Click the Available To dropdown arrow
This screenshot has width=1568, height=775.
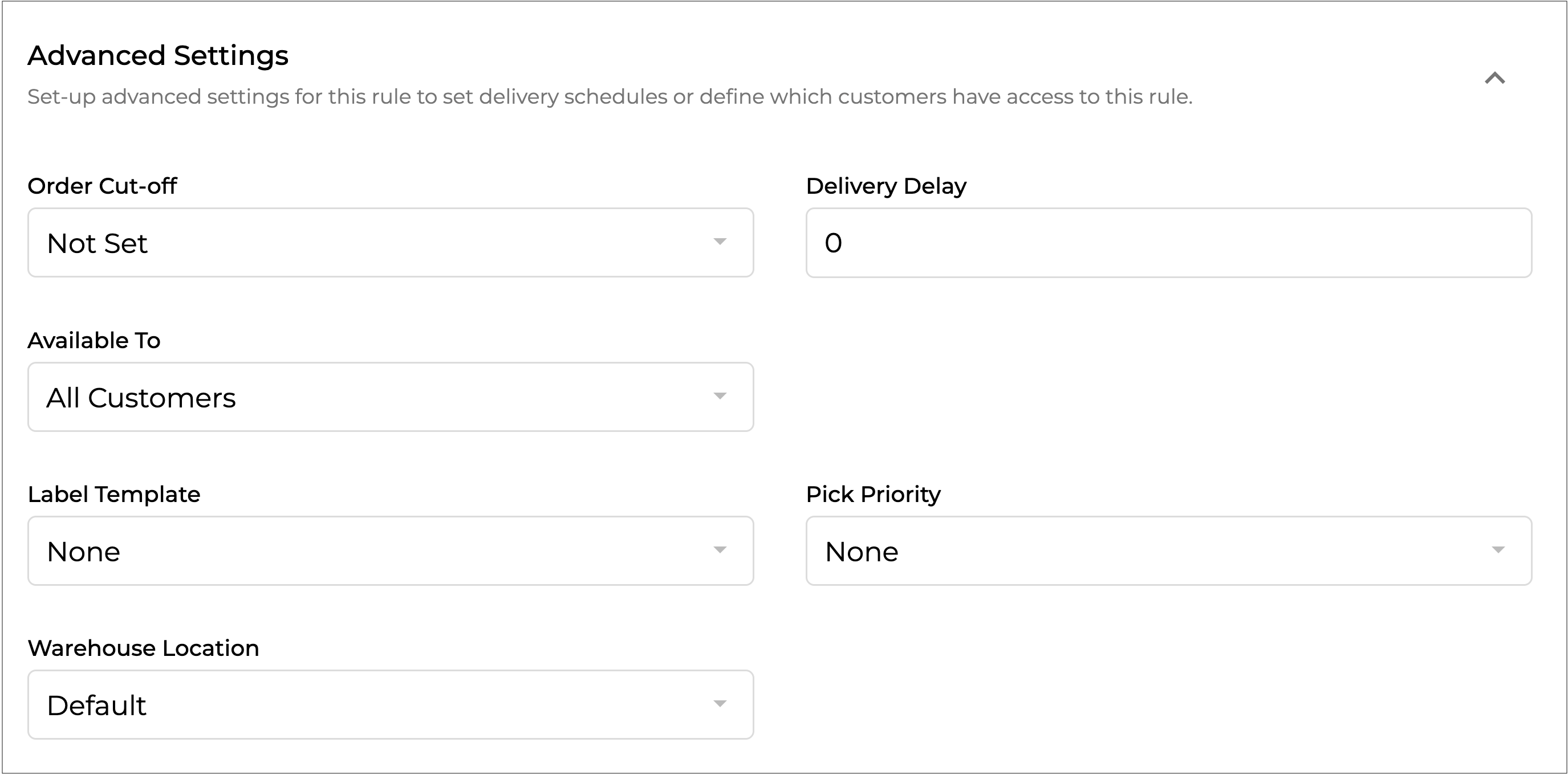(x=720, y=397)
